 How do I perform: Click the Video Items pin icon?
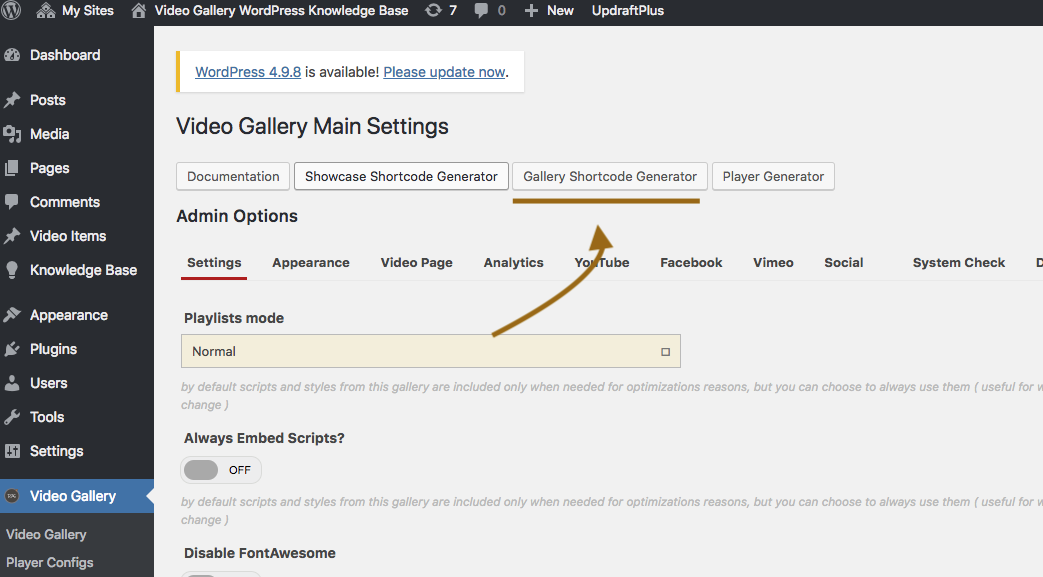coord(12,236)
